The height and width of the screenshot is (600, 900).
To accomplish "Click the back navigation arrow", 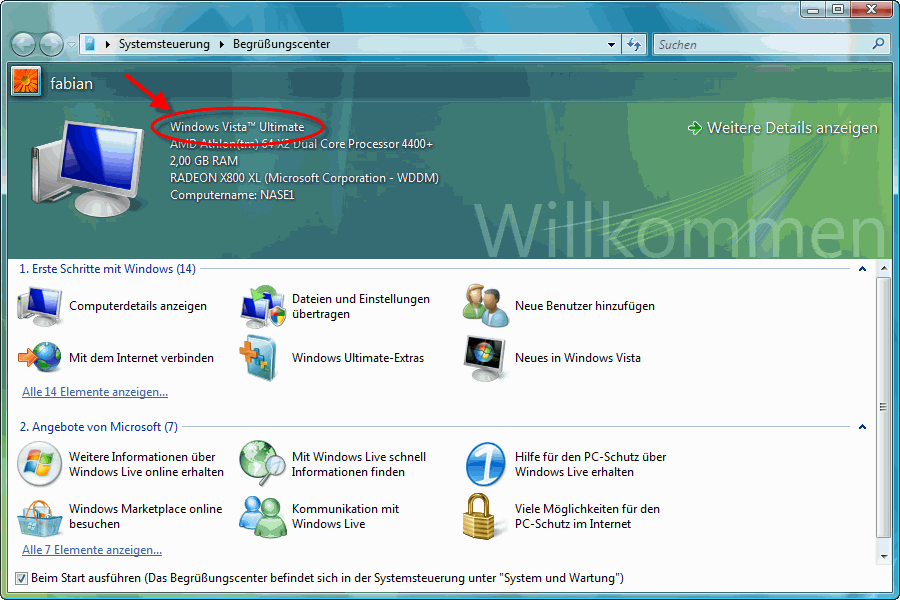I will (24, 44).
